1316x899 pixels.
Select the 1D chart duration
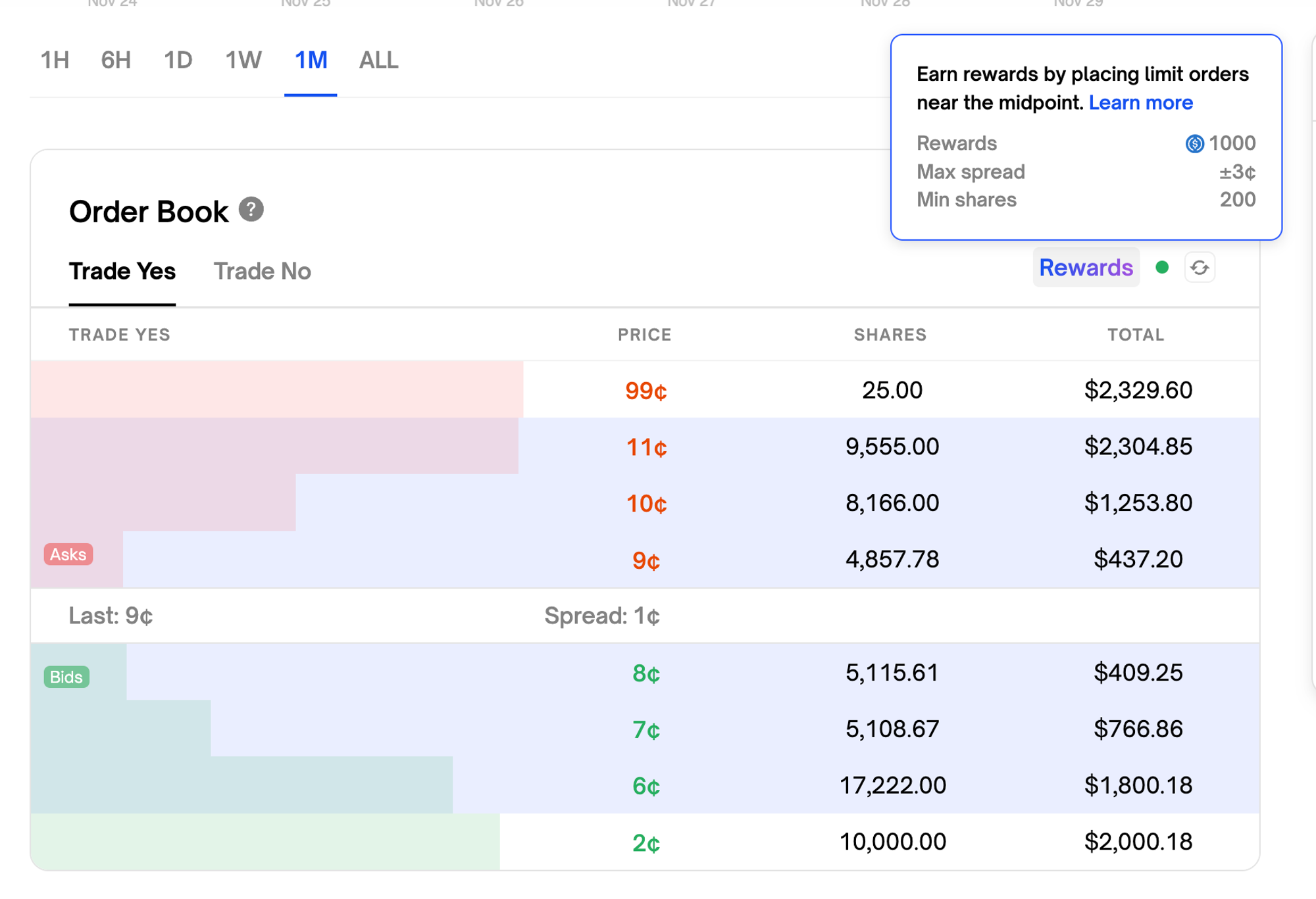coord(178,60)
